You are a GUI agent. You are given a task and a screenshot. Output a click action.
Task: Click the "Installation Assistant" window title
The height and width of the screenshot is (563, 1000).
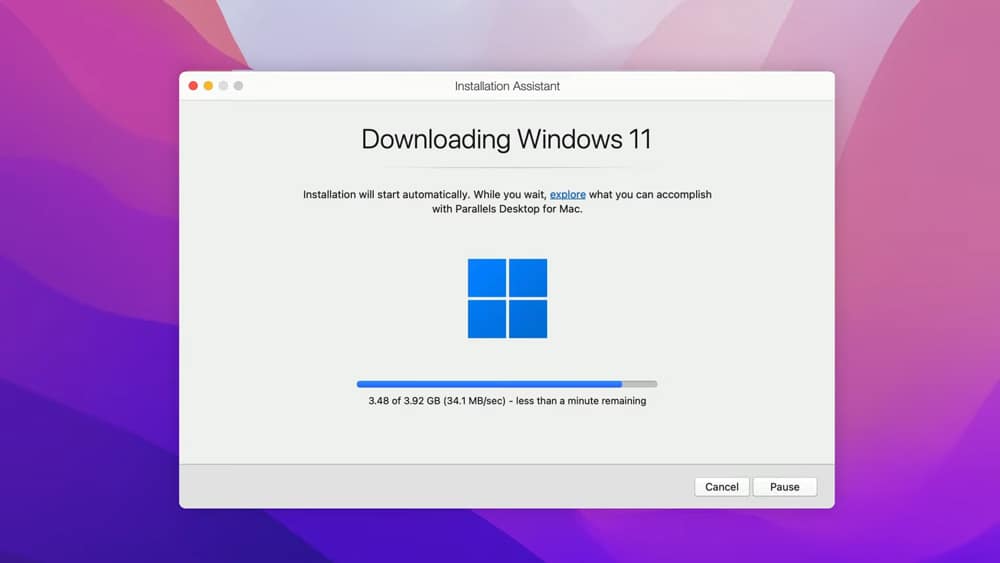point(507,86)
